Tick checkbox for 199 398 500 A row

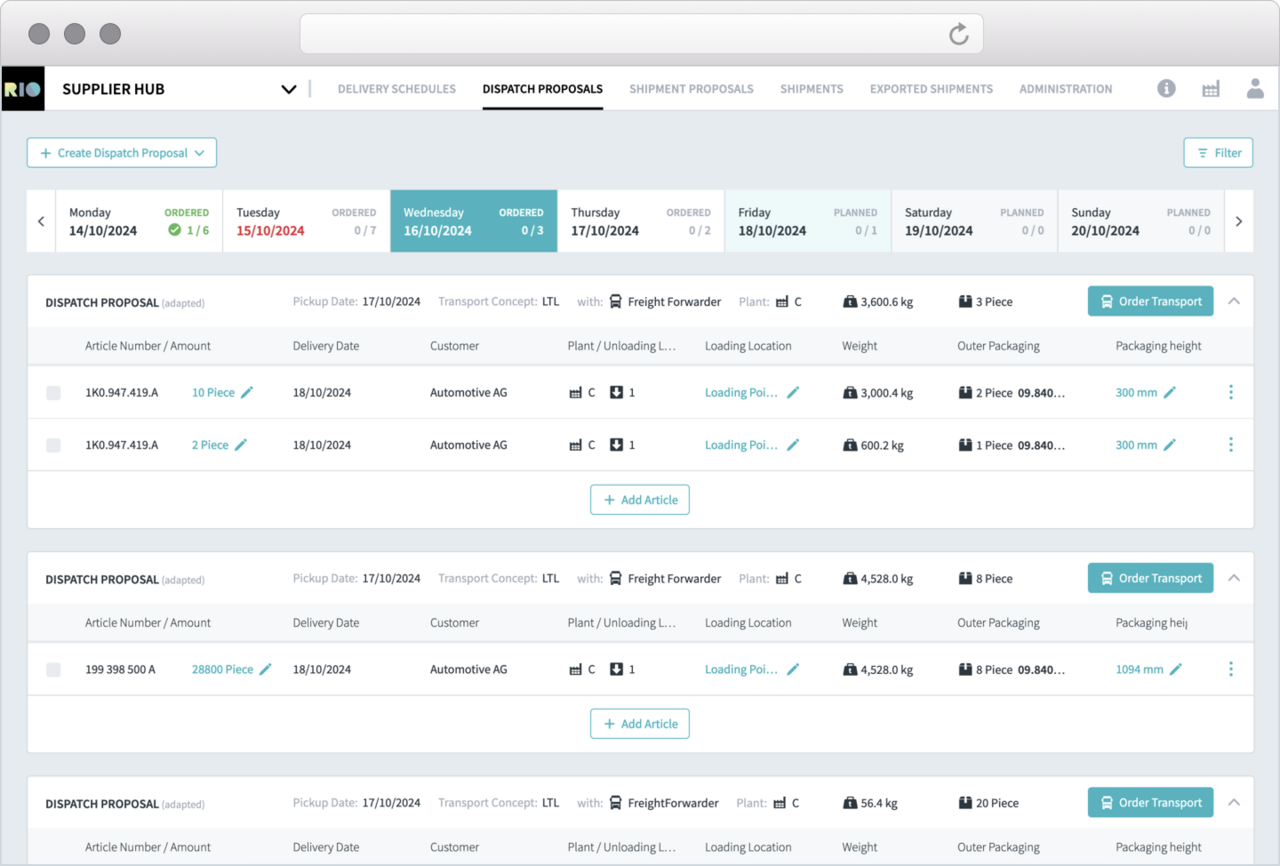(x=53, y=670)
